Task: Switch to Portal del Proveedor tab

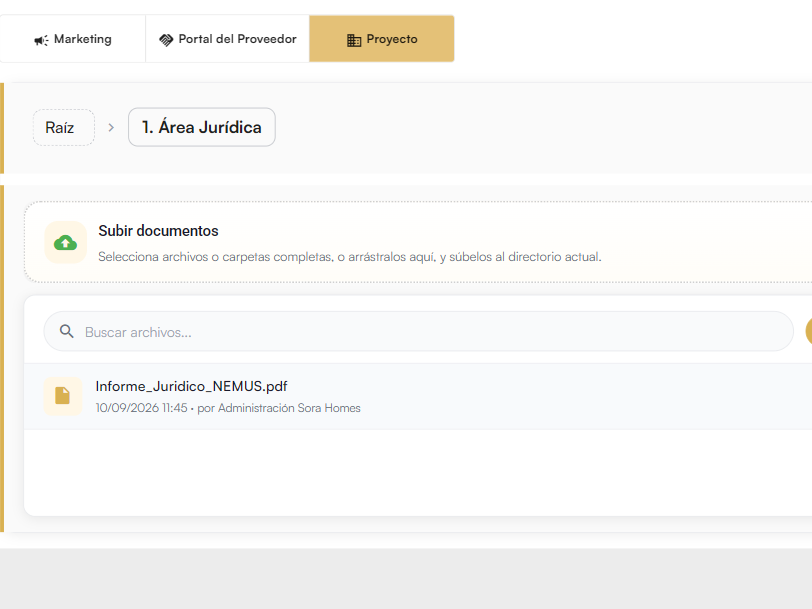Action: pos(227,39)
